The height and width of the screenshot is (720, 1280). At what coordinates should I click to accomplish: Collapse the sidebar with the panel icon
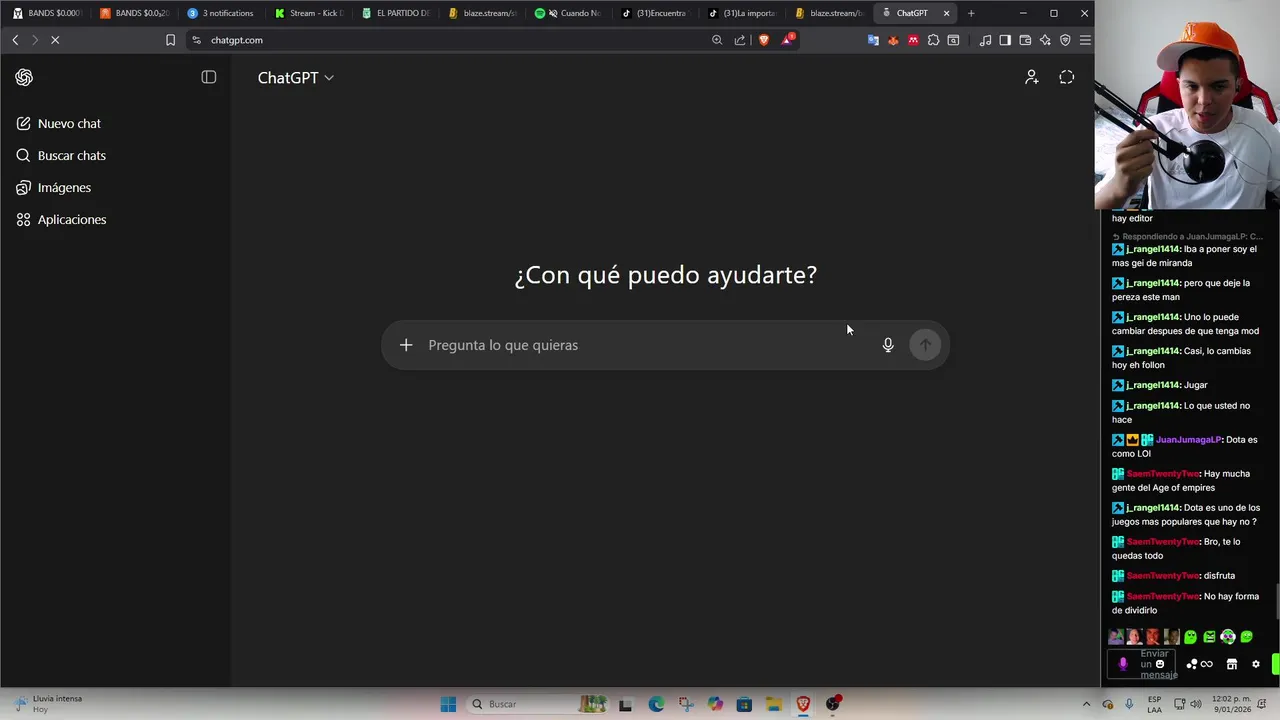[208, 77]
